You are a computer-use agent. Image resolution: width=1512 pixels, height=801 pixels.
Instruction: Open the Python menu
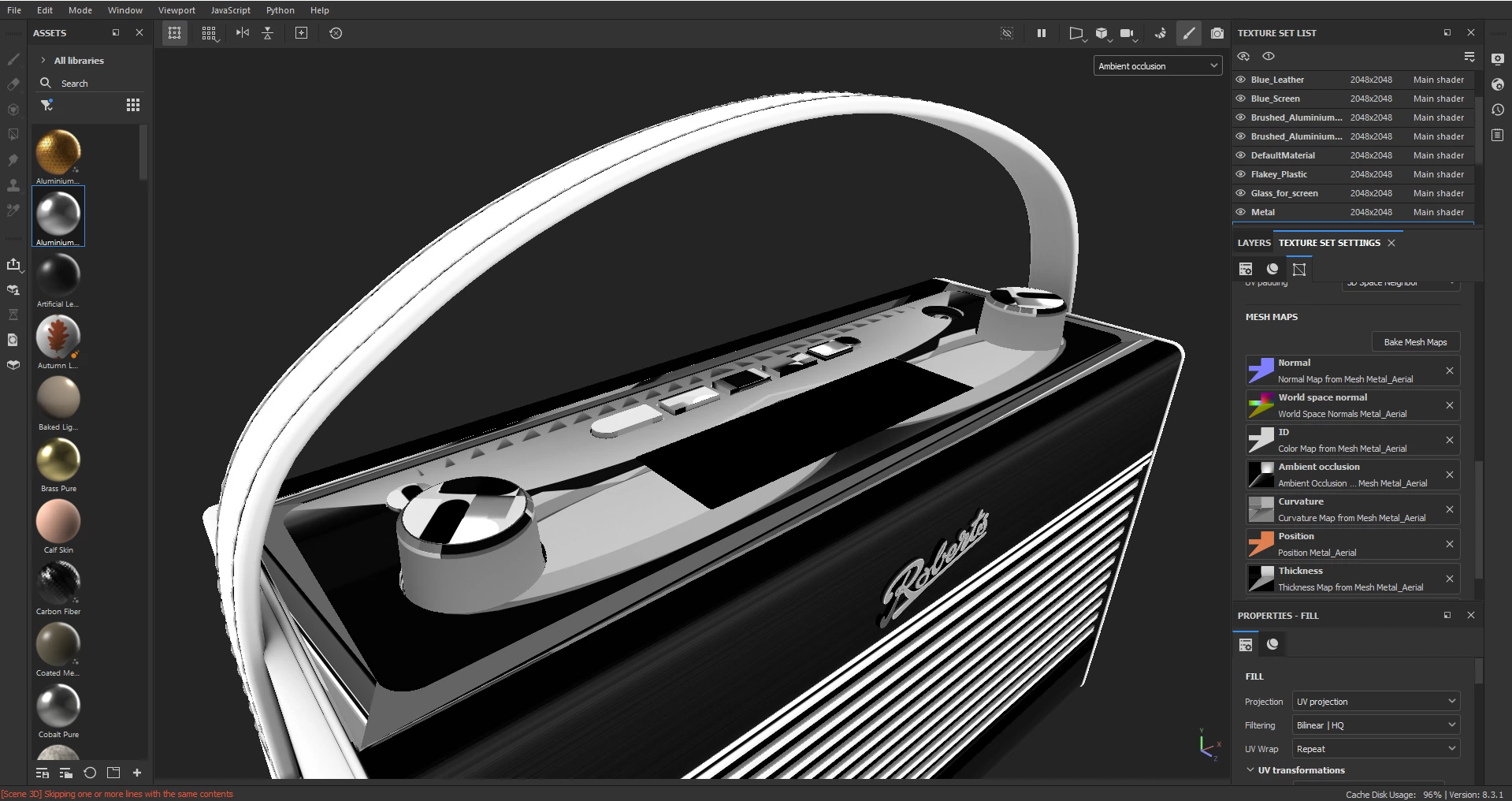click(x=280, y=10)
